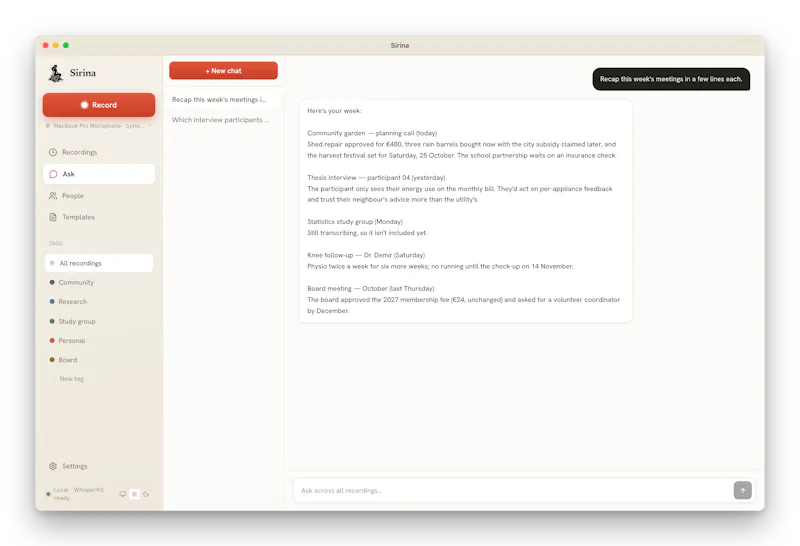800x546 pixels.
Task: Select the All recordings tag filter
Action: (99, 263)
